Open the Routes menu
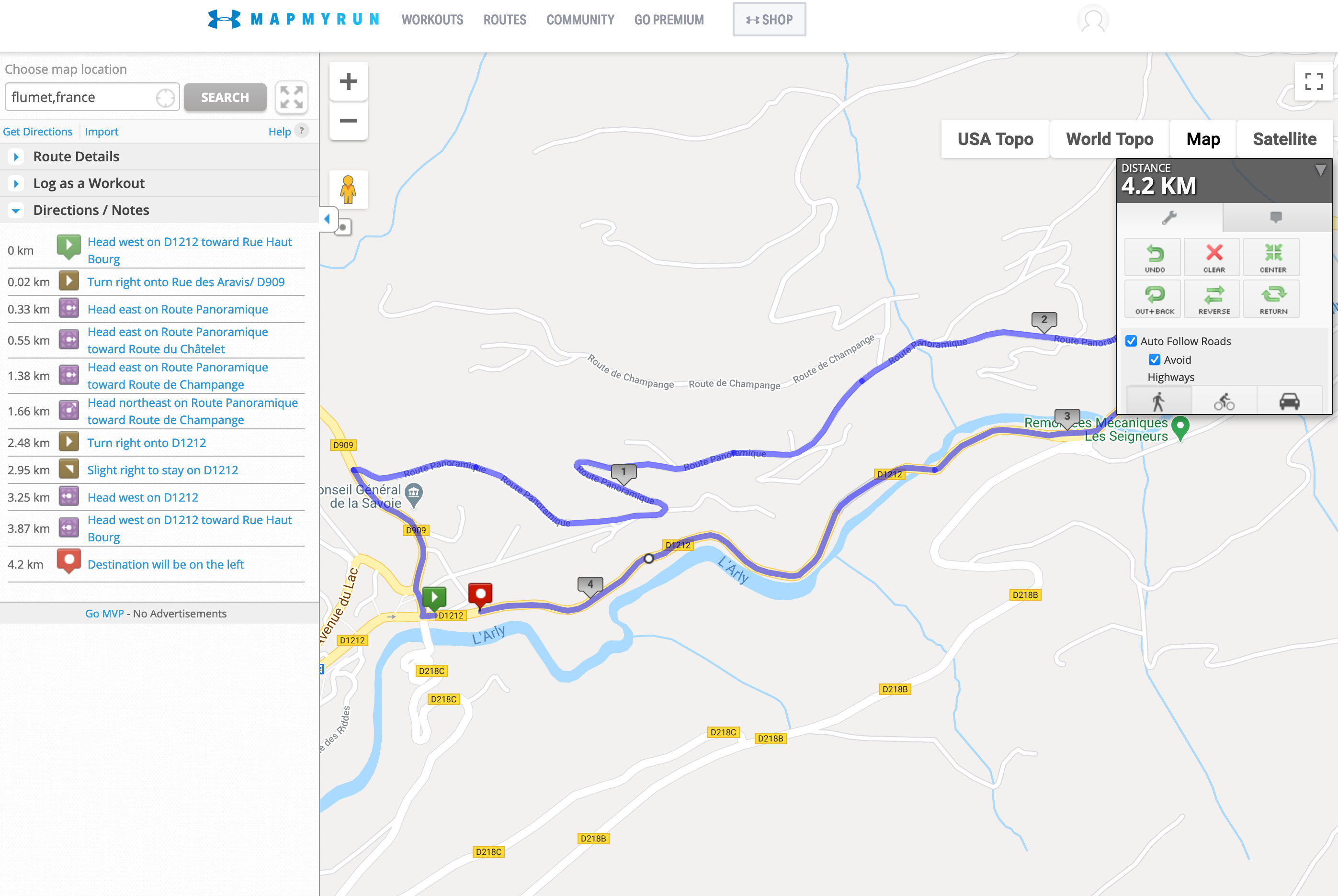Screen dimensions: 1338x896 pos(504,20)
